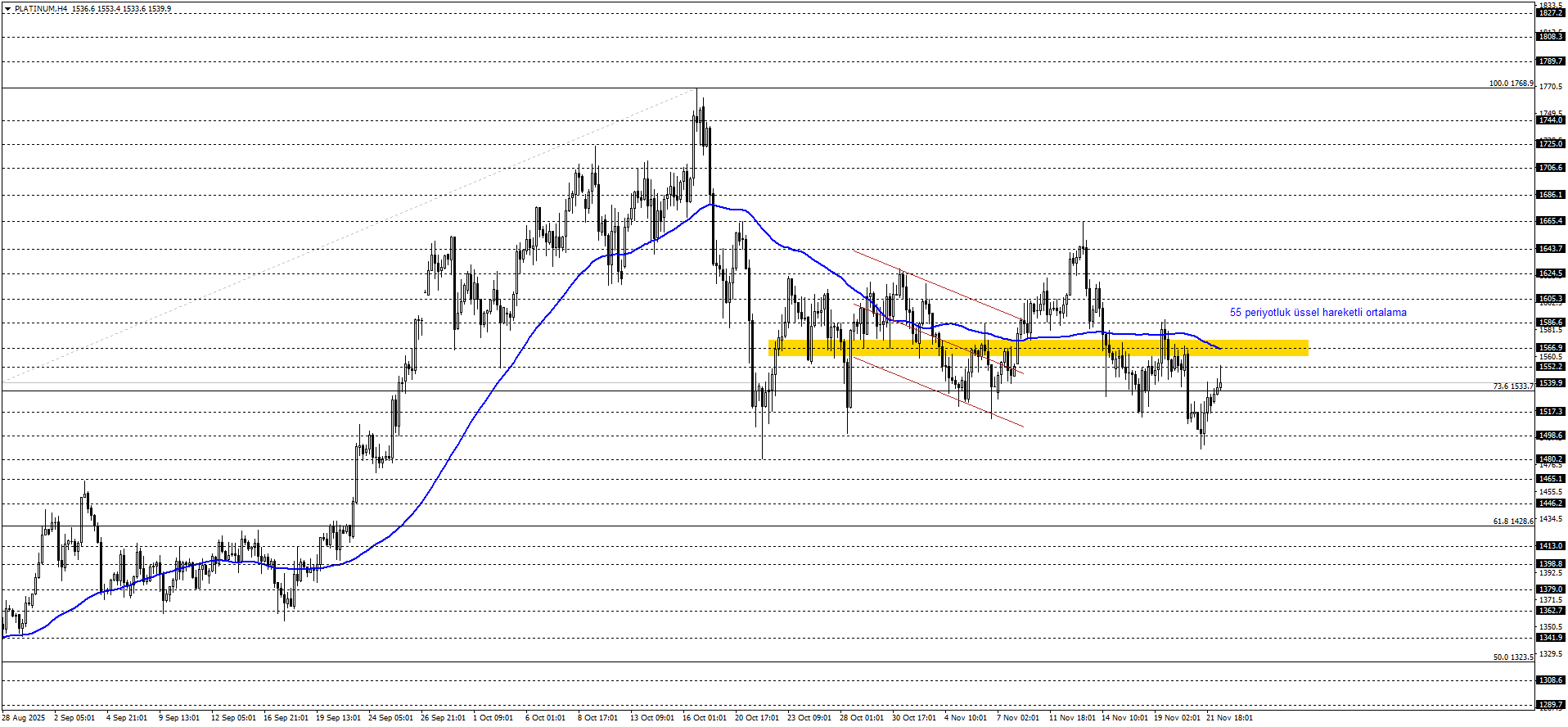Click the 1539.9 current price tag

tap(1550, 383)
